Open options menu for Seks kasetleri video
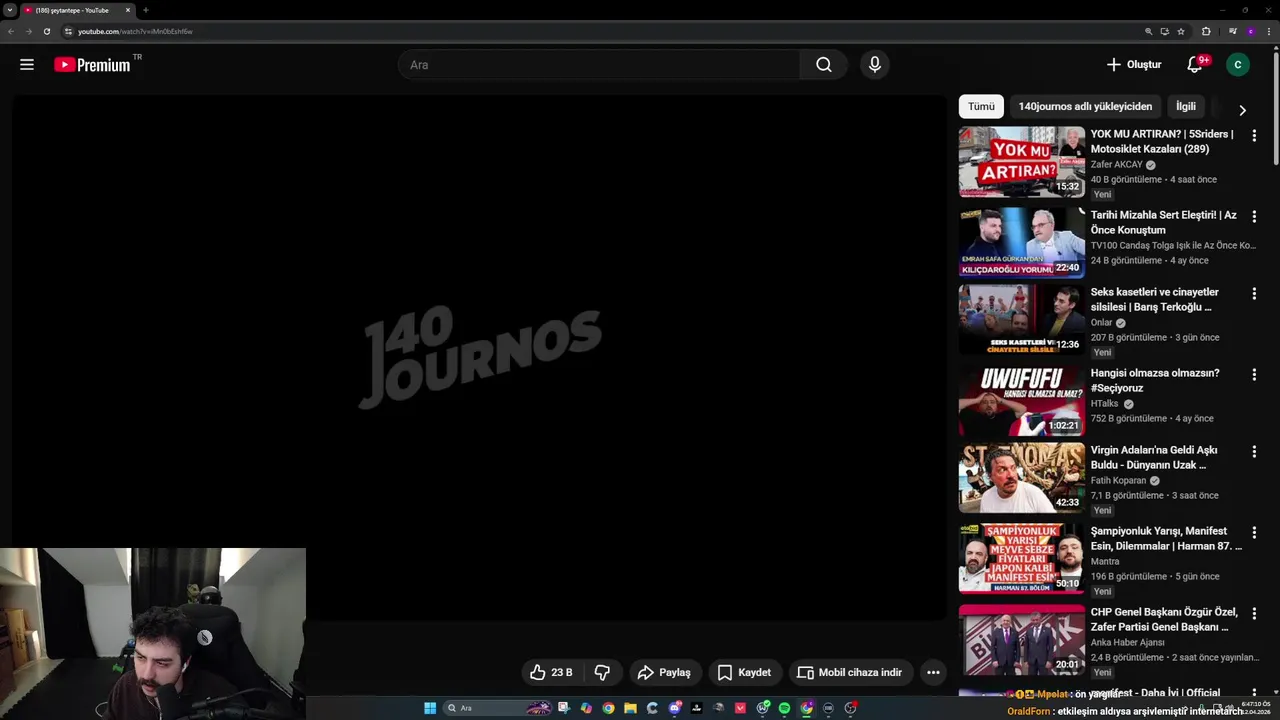This screenshot has width=1280, height=720. coord(1254,294)
